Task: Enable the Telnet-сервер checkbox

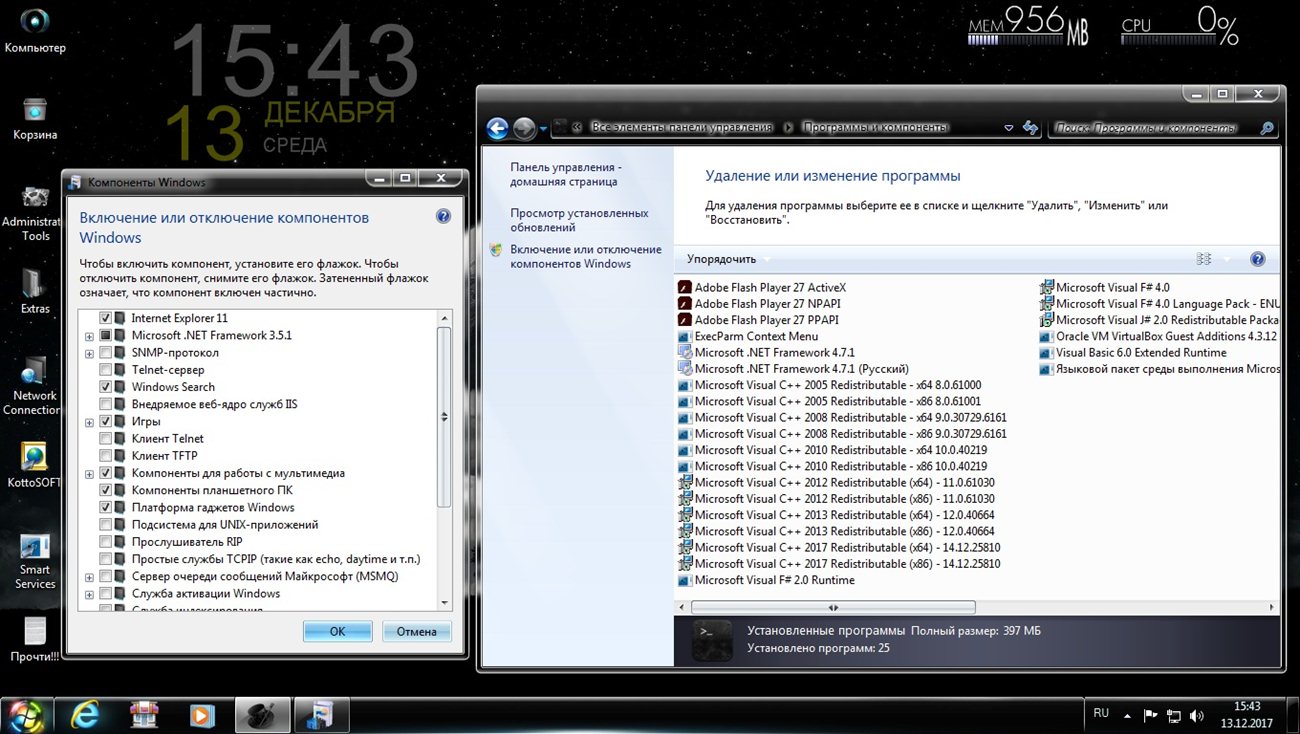Action: point(106,370)
